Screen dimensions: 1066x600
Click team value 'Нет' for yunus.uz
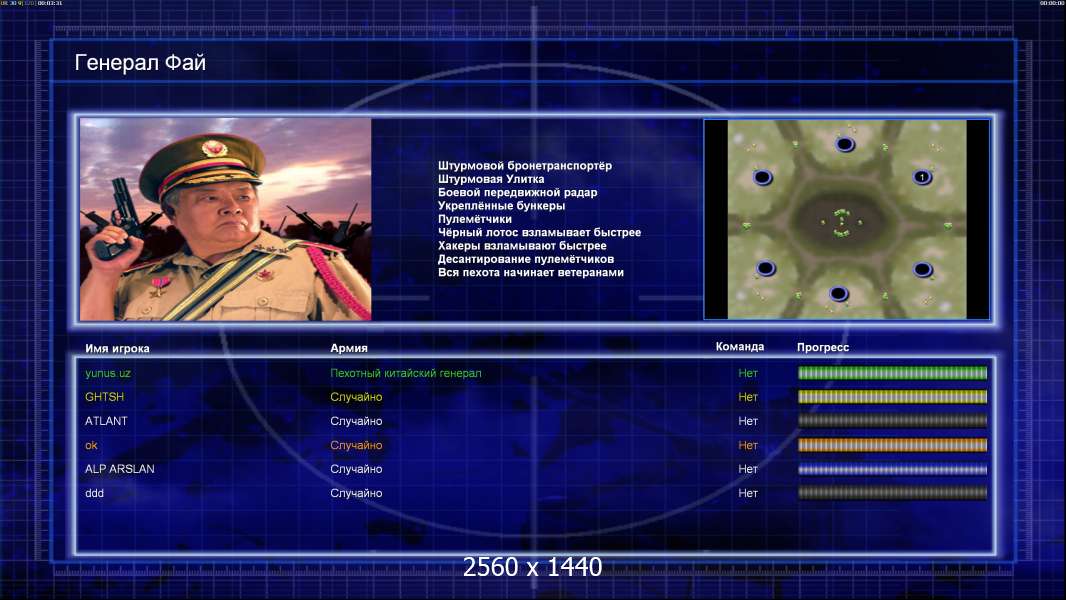pyautogui.click(x=748, y=373)
